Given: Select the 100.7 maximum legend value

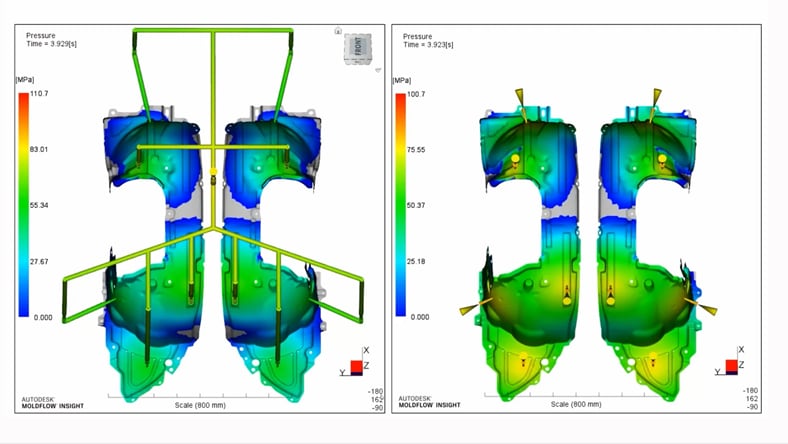Looking at the screenshot, I should click(416, 94).
